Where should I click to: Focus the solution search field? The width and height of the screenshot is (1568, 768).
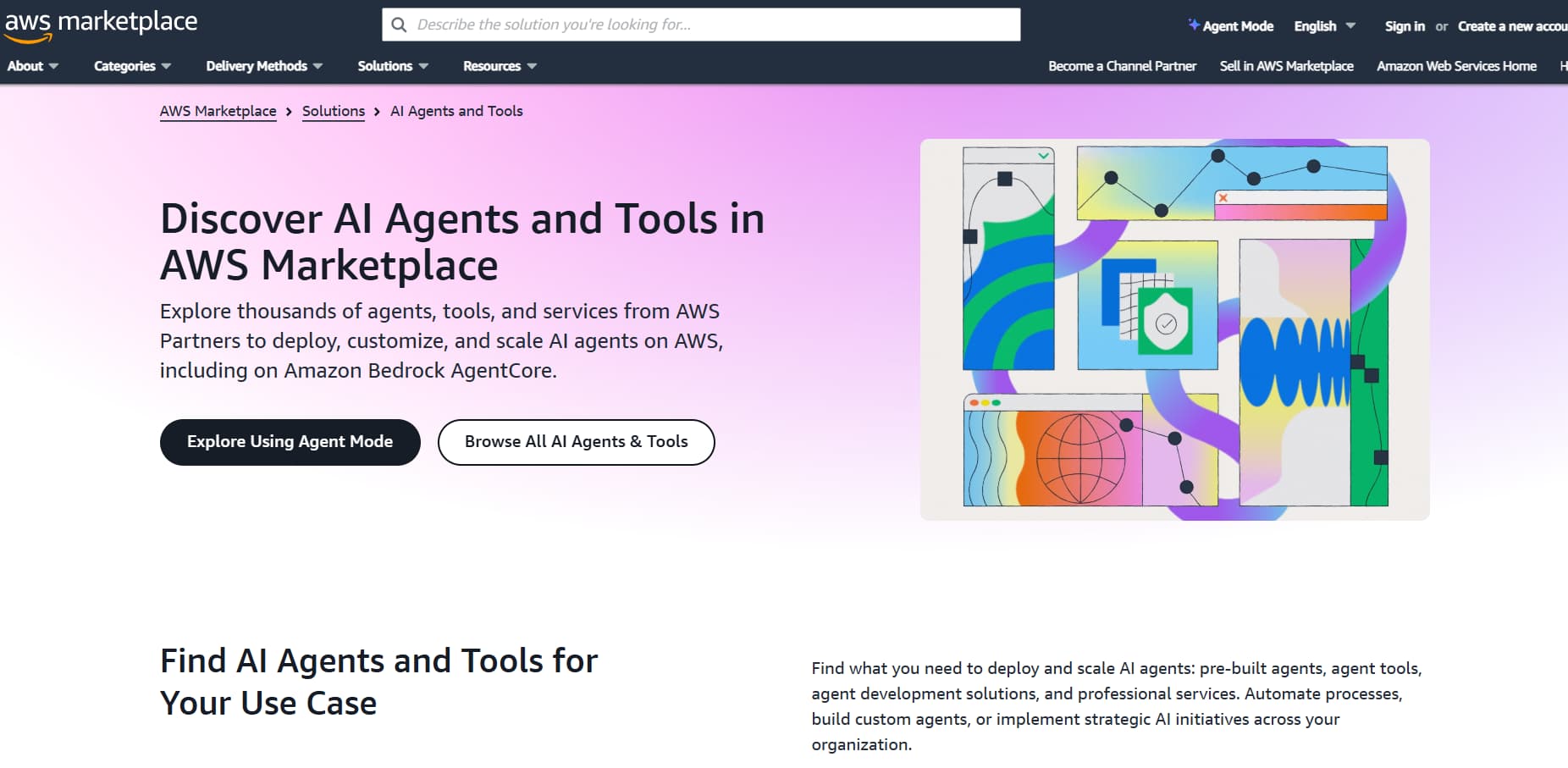coord(701,25)
